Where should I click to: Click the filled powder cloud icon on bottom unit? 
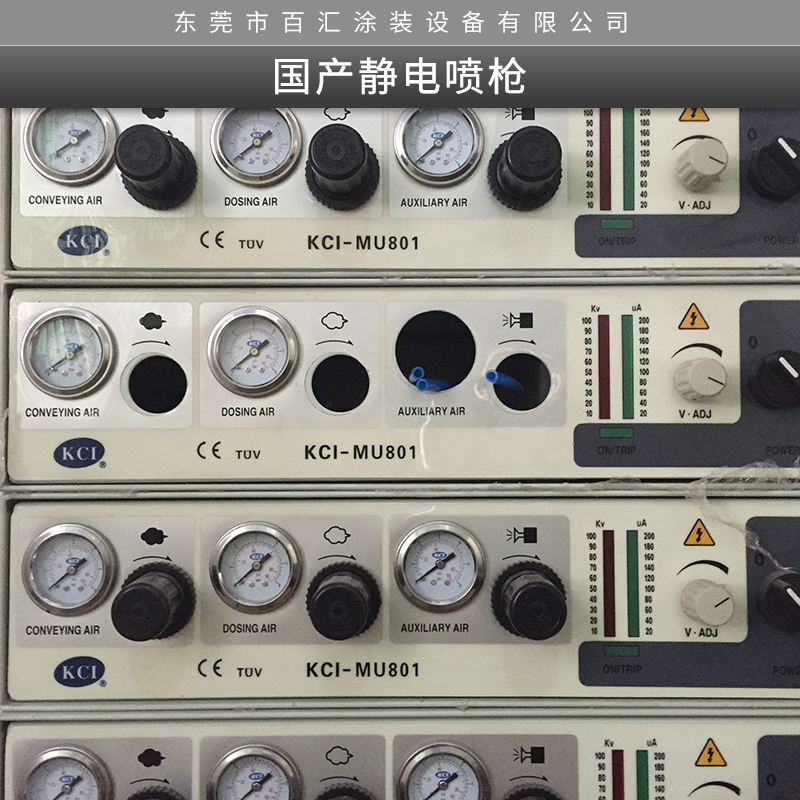point(151,758)
